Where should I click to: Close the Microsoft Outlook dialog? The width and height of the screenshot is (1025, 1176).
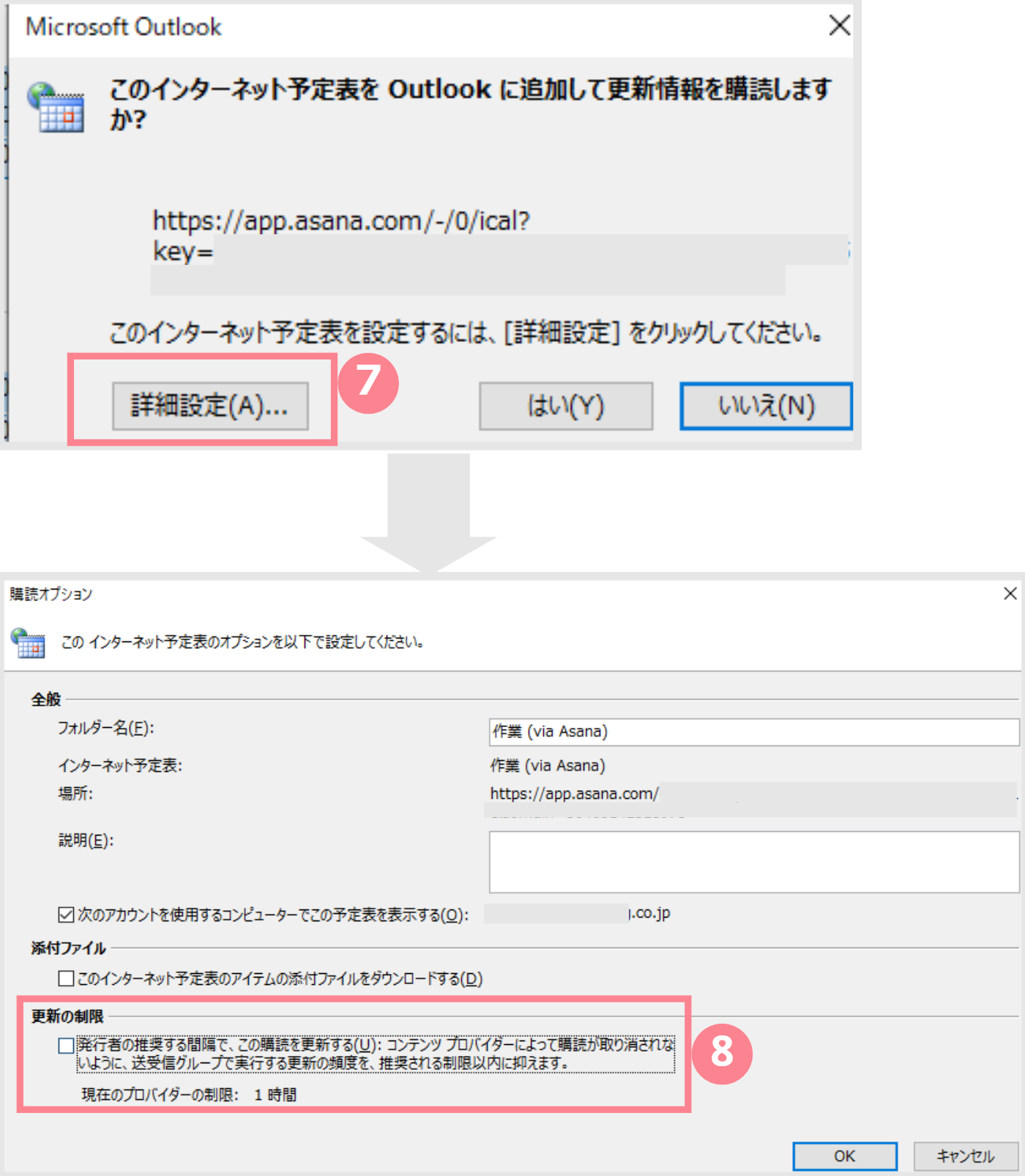(x=840, y=26)
